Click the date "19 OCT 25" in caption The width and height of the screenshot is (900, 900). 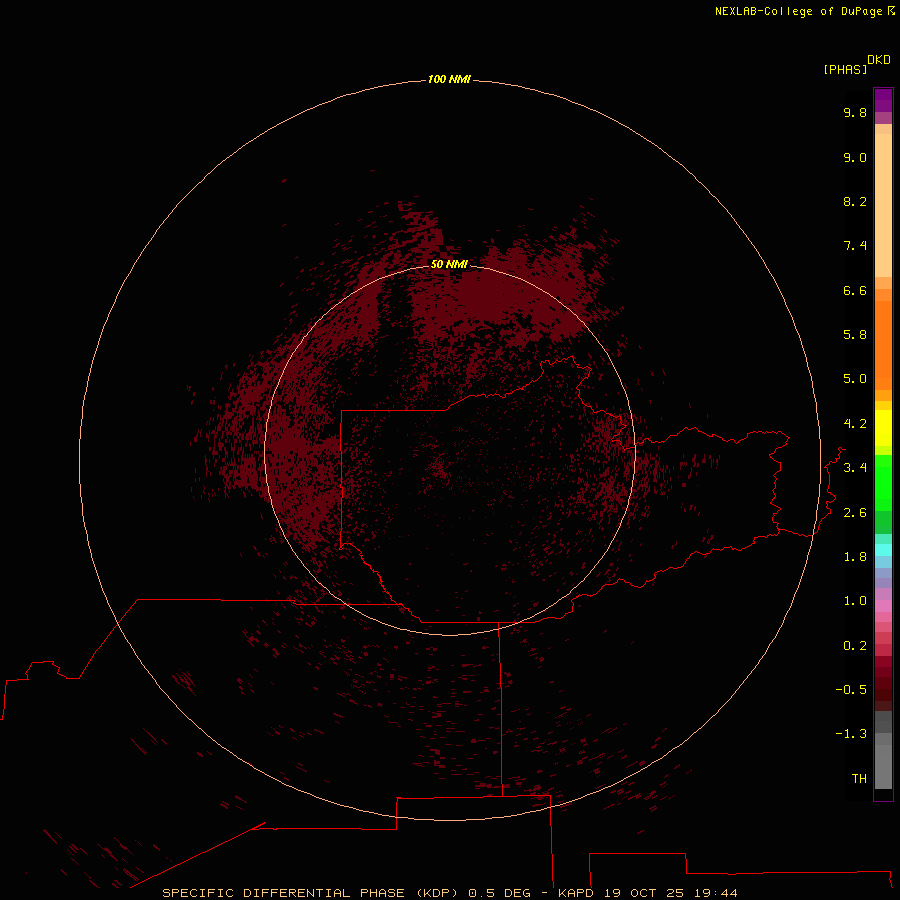click(x=644, y=893)
